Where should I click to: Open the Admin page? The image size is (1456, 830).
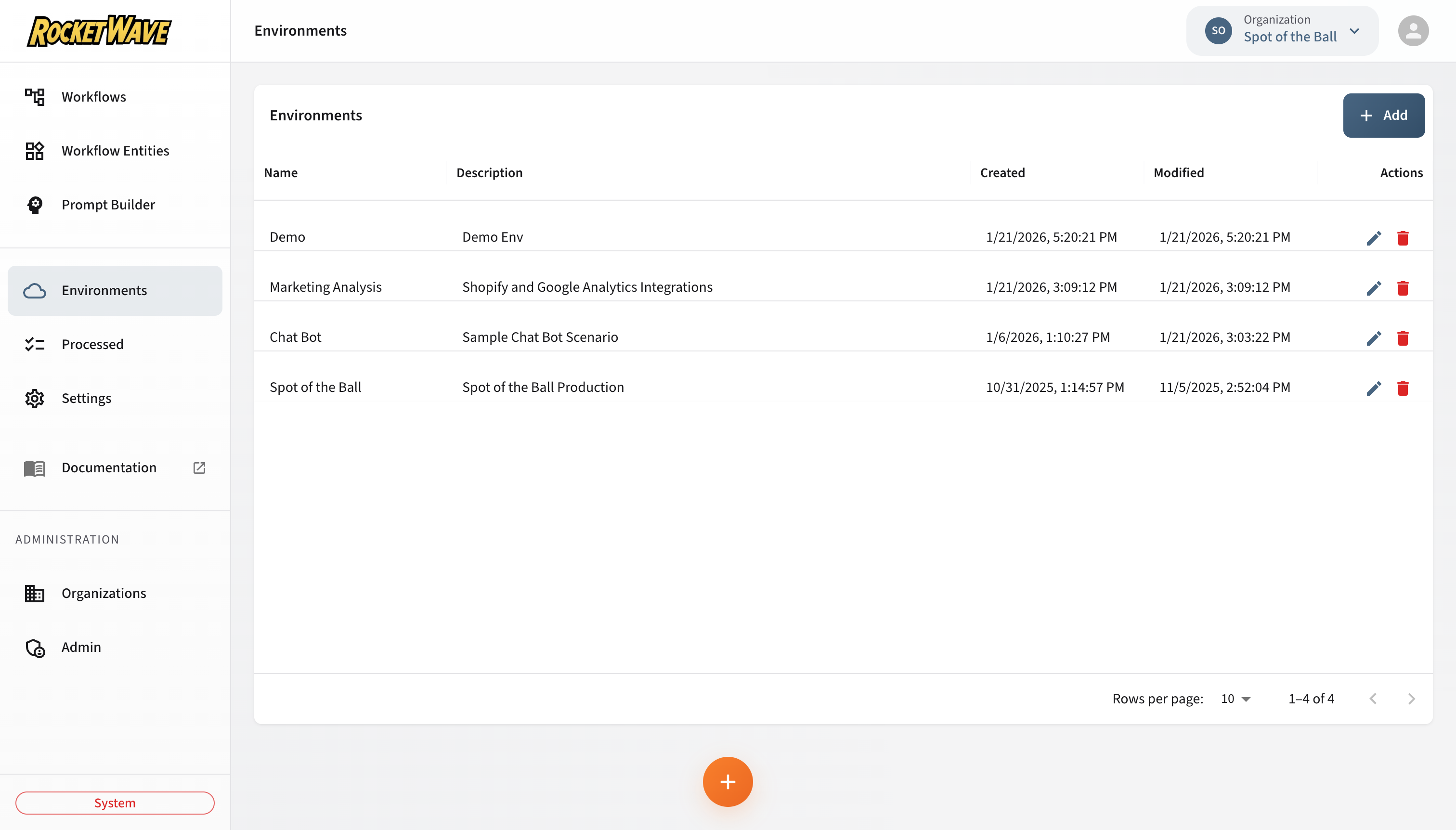(81, 647)
